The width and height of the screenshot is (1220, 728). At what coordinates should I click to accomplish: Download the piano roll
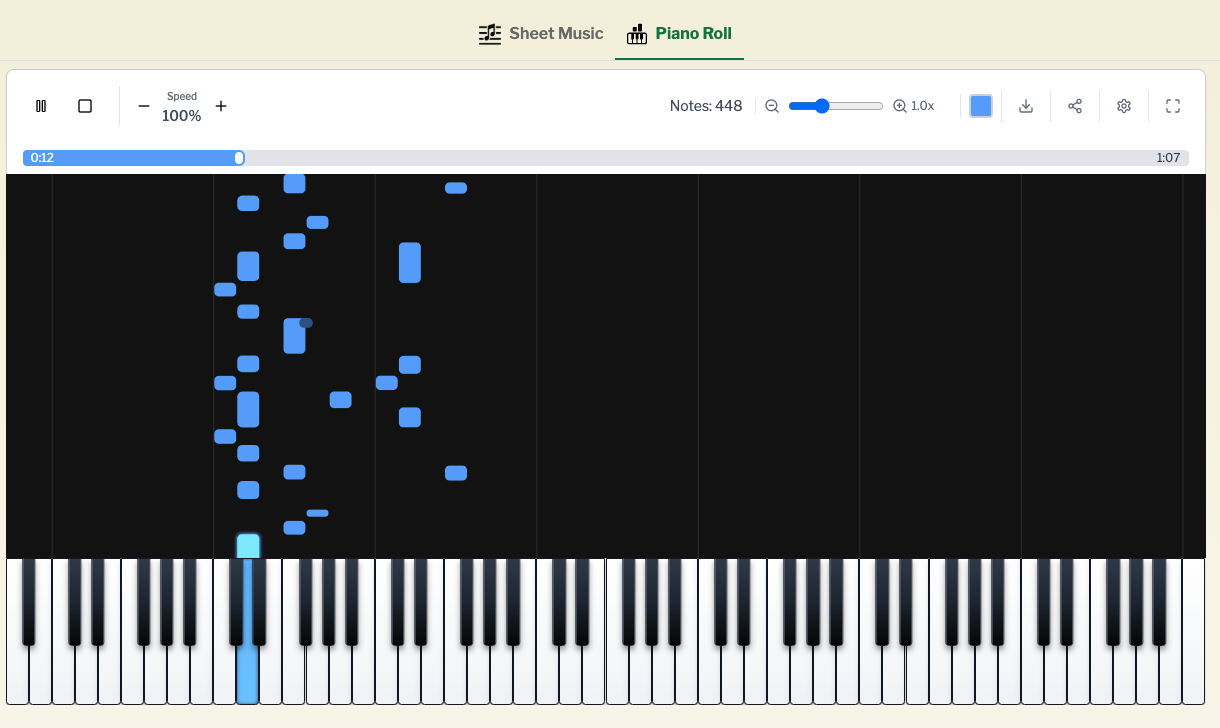point(1026,106)
